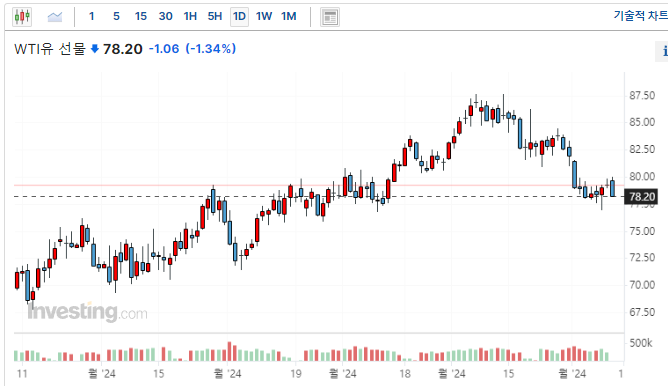
Task: Click the 85.00 price axis label
Action: tap(642, 122)
